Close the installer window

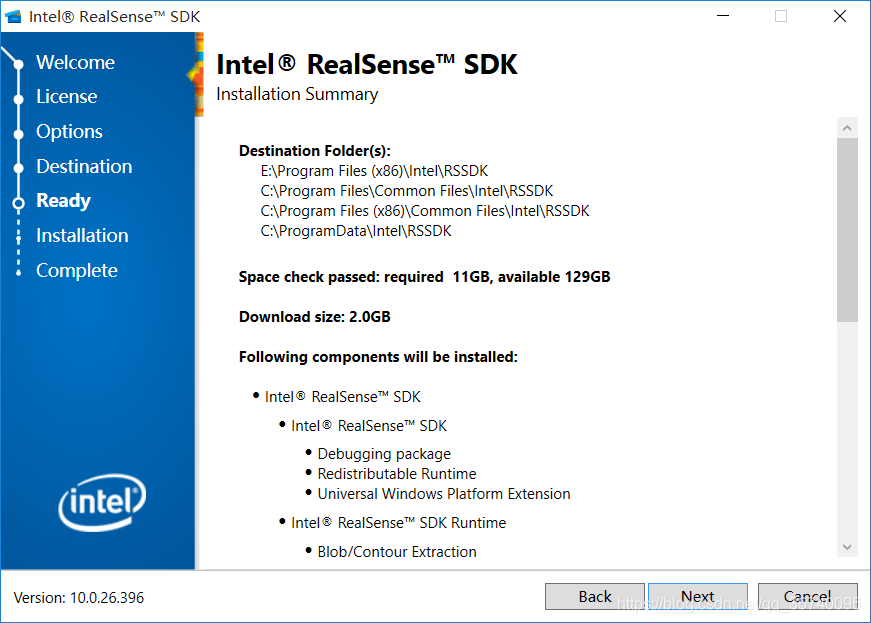(840, 16)
